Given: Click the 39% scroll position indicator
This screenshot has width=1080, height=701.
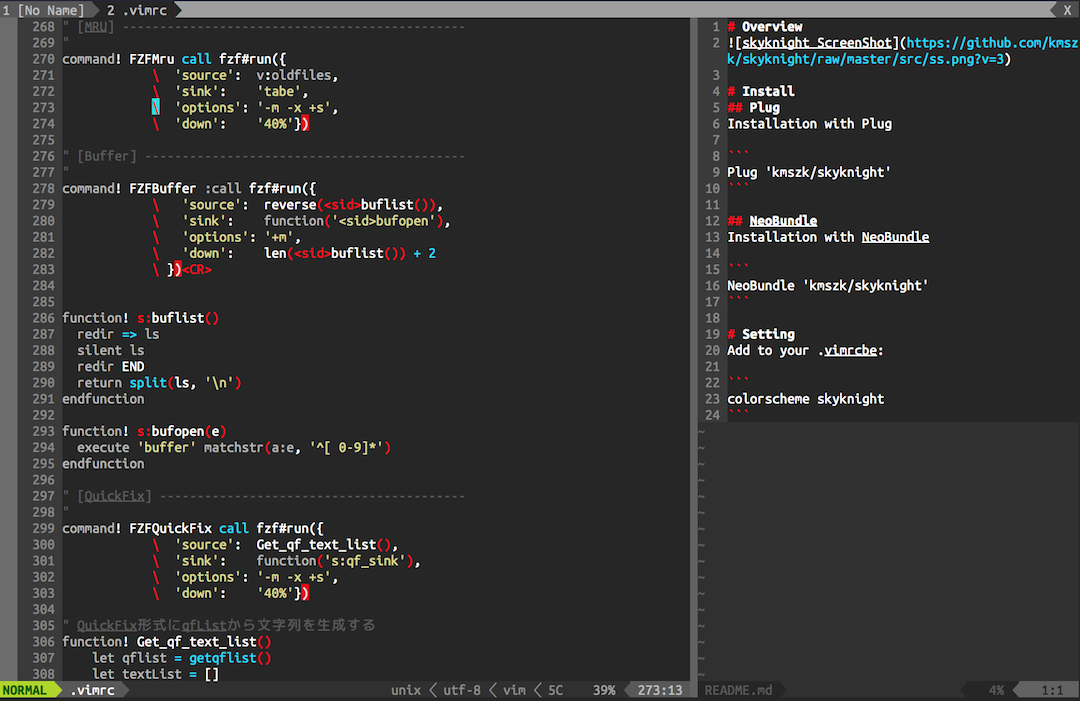Looking at the screenshot, I should (x=604, y=690).
